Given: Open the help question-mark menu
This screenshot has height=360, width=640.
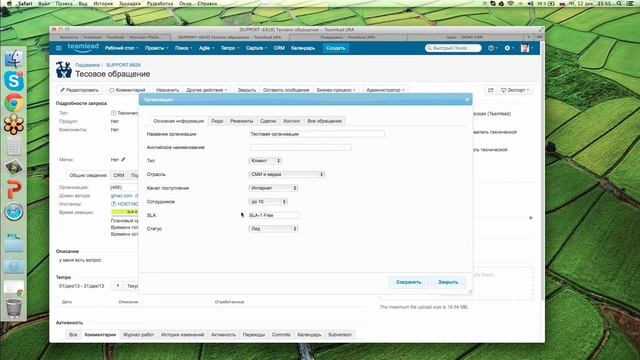Looking at the screenshot, I should (492, 48).
